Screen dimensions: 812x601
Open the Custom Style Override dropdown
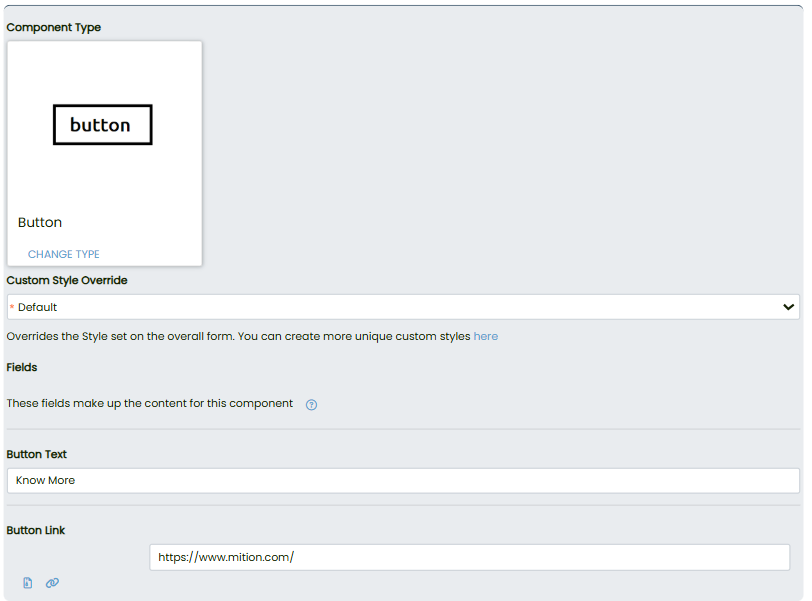(x=403, y=307)
